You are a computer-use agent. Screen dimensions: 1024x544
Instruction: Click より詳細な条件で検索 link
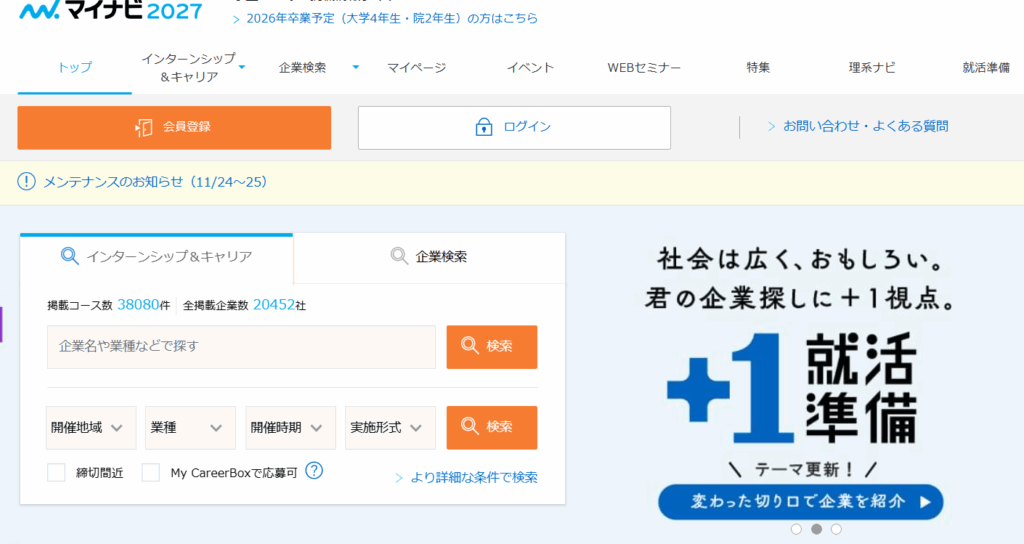point(473,477)
